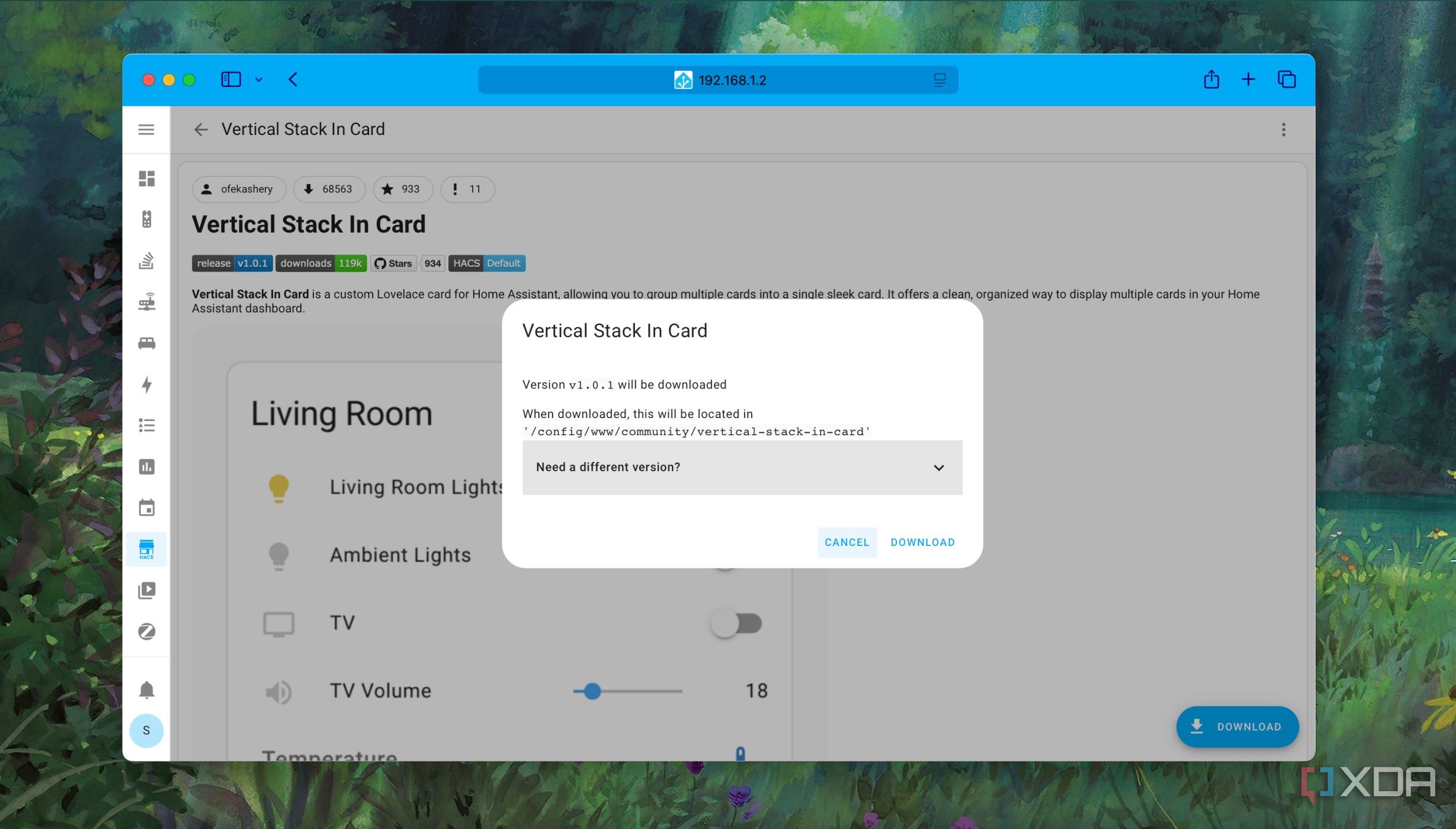Screen dimensions: 1456x829
Task: Click the ofekashery author chip
Action: tap(239, 189)
